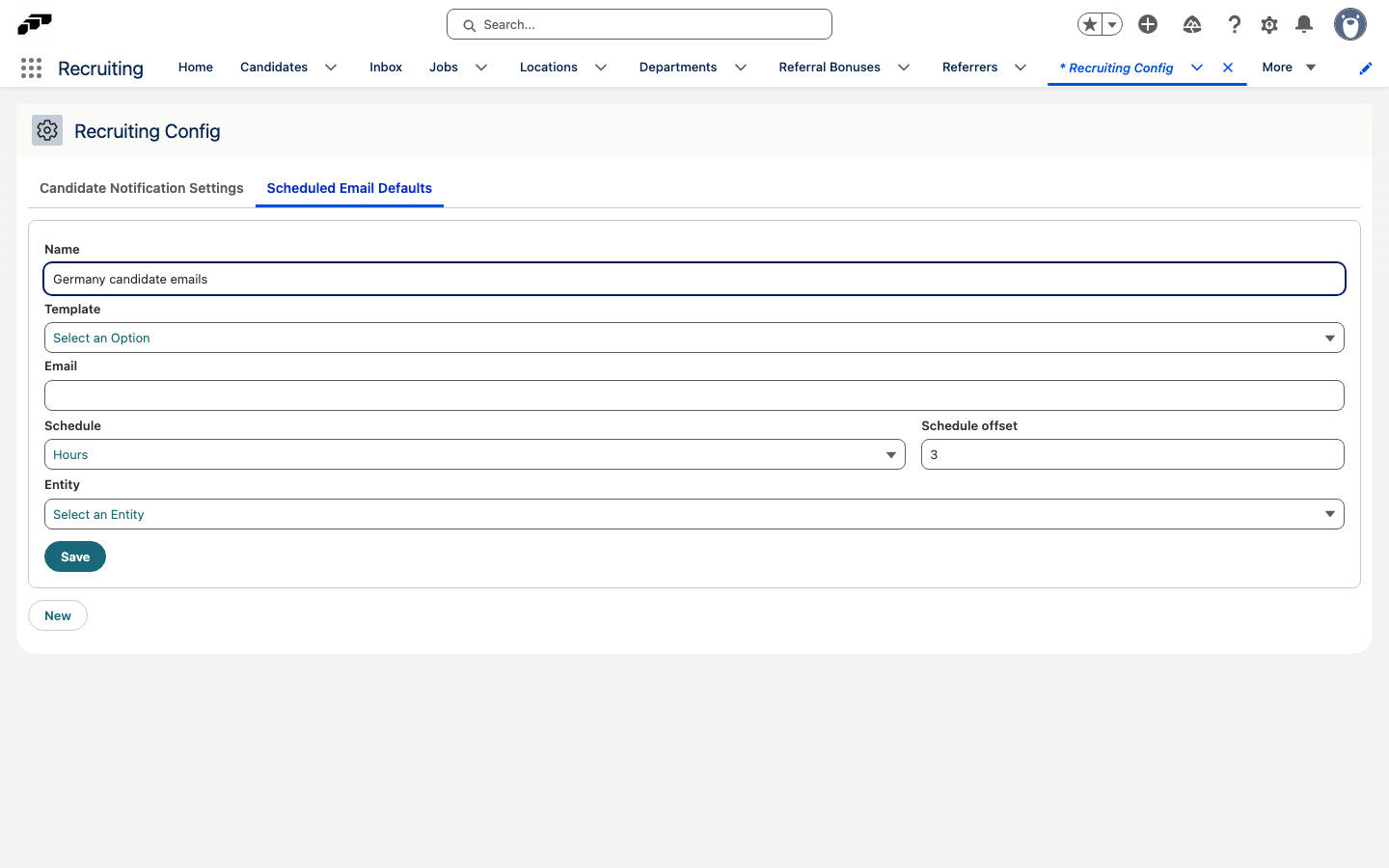Open the Locations nav tab
The width and height of the screenshot is (1389, 868).
[x=549, y=68]
